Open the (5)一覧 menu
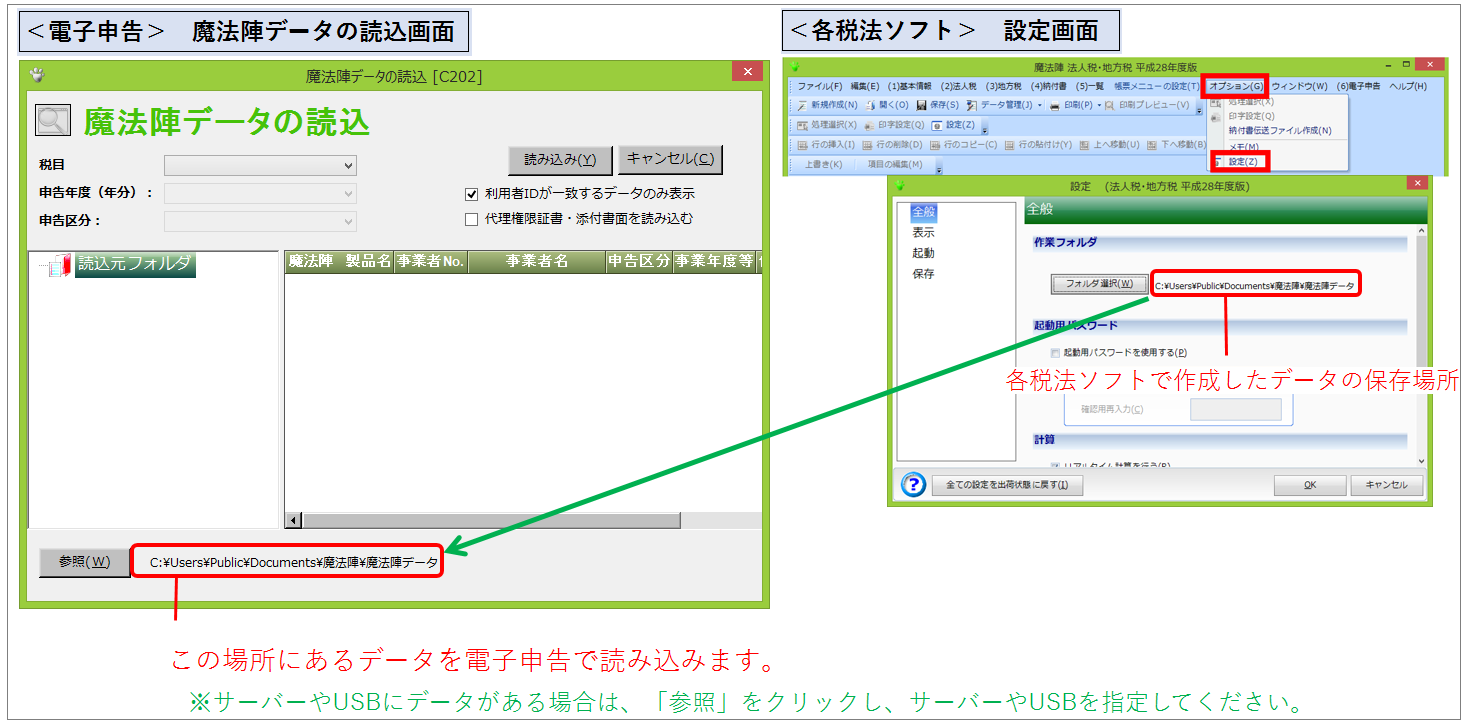 click(1090, 86)
